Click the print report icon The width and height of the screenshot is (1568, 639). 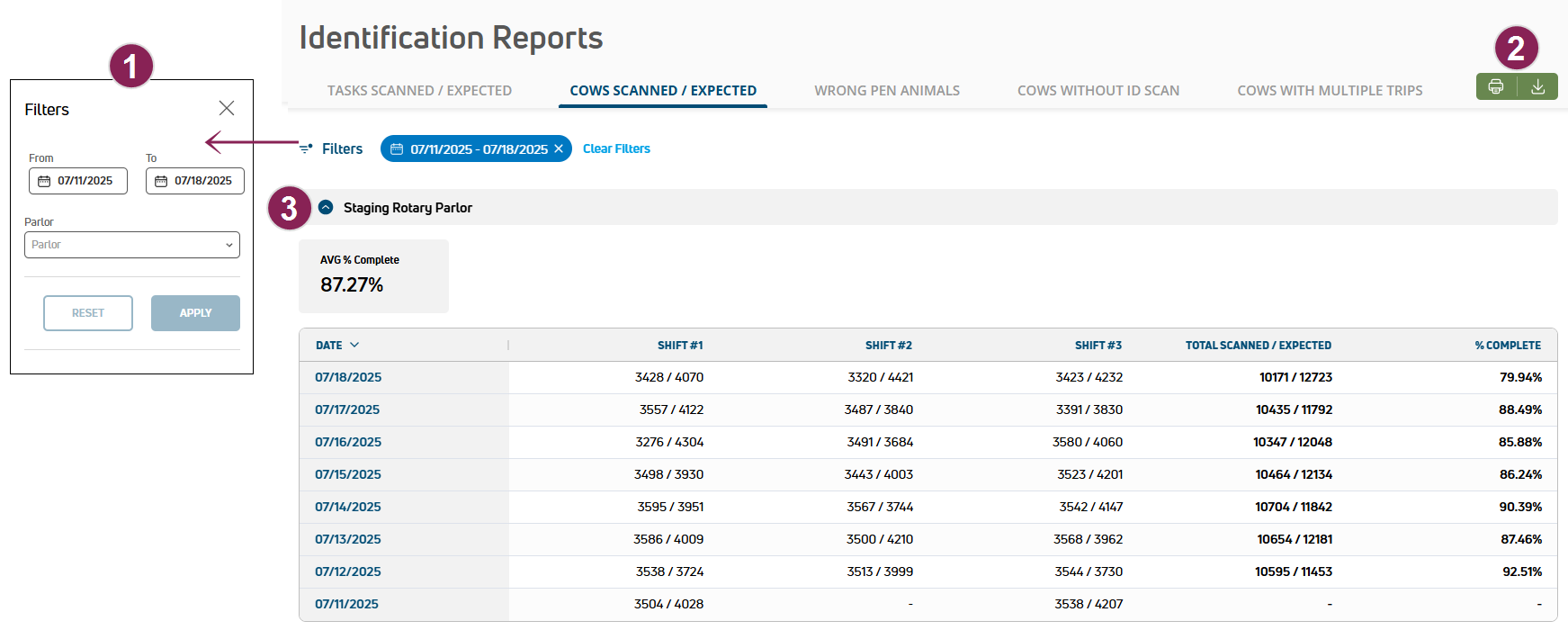click(1496, 86)
